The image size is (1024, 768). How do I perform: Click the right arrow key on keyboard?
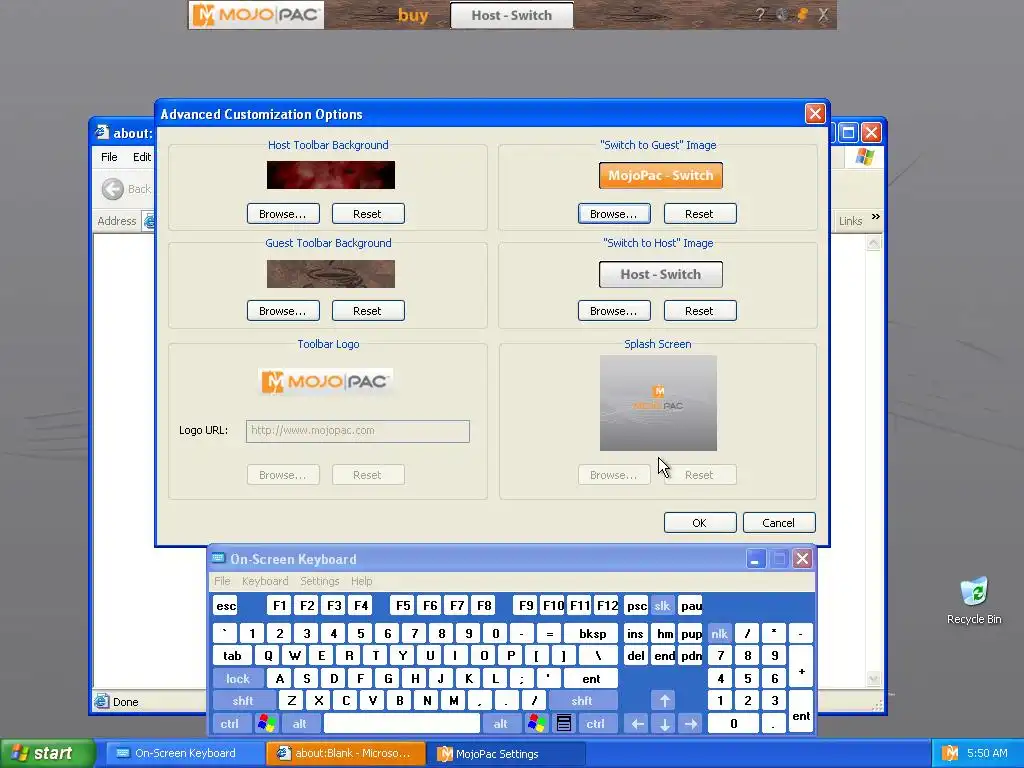click(x=691, y=724)
